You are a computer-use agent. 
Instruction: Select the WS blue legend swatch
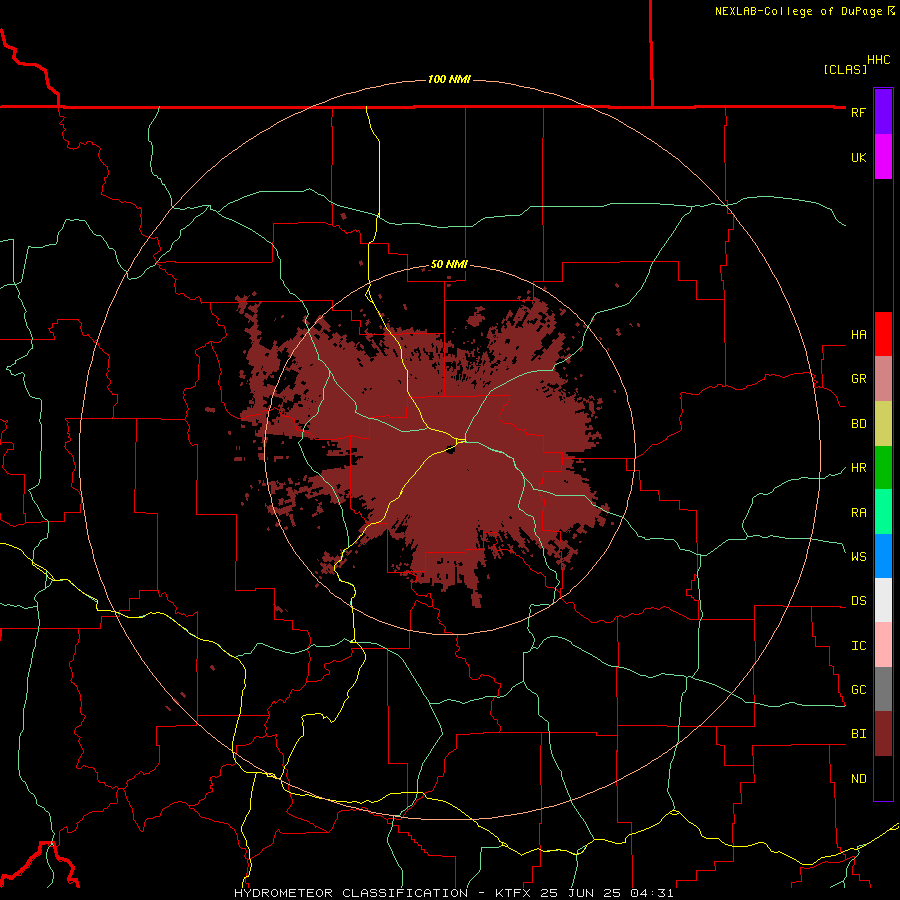coord(883,556)
